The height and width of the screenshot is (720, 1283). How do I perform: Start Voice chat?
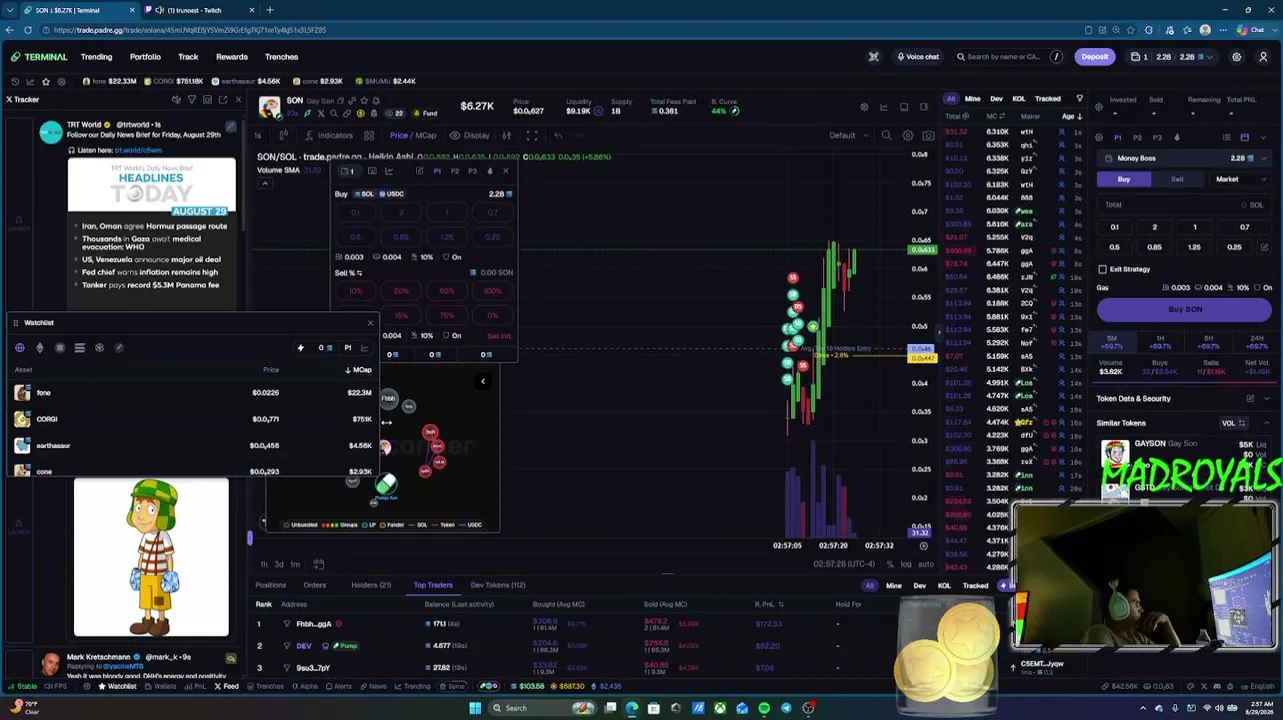[917, 57]
